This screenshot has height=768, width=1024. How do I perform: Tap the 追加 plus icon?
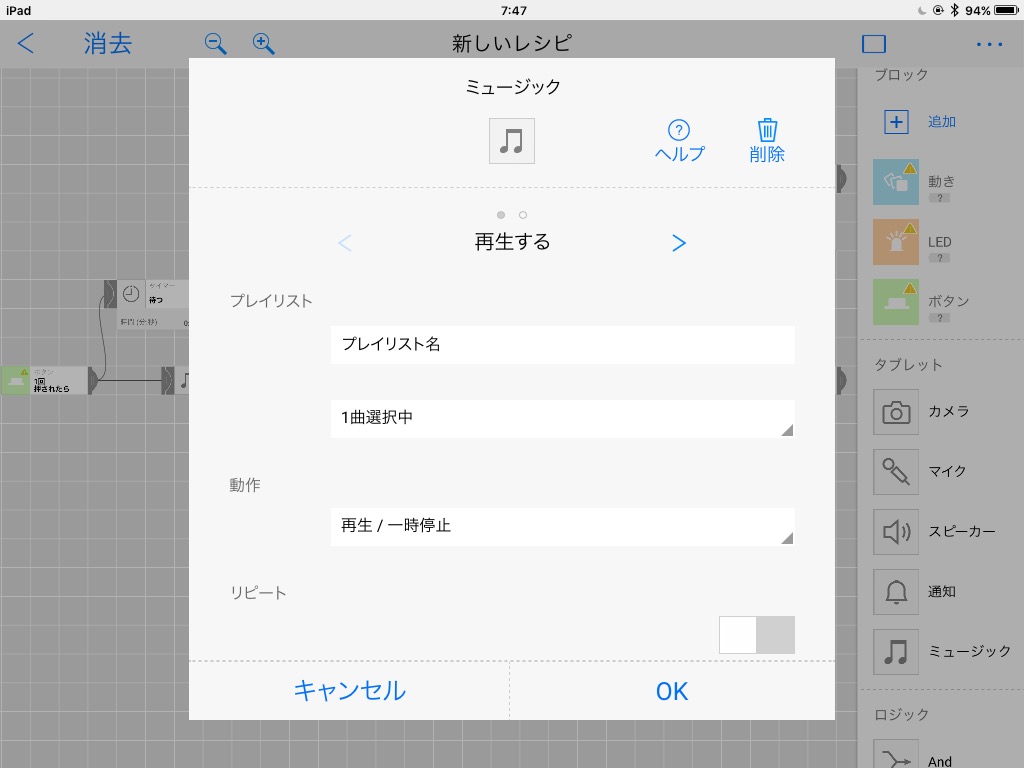pyautogui.click(x=896, y=121)
